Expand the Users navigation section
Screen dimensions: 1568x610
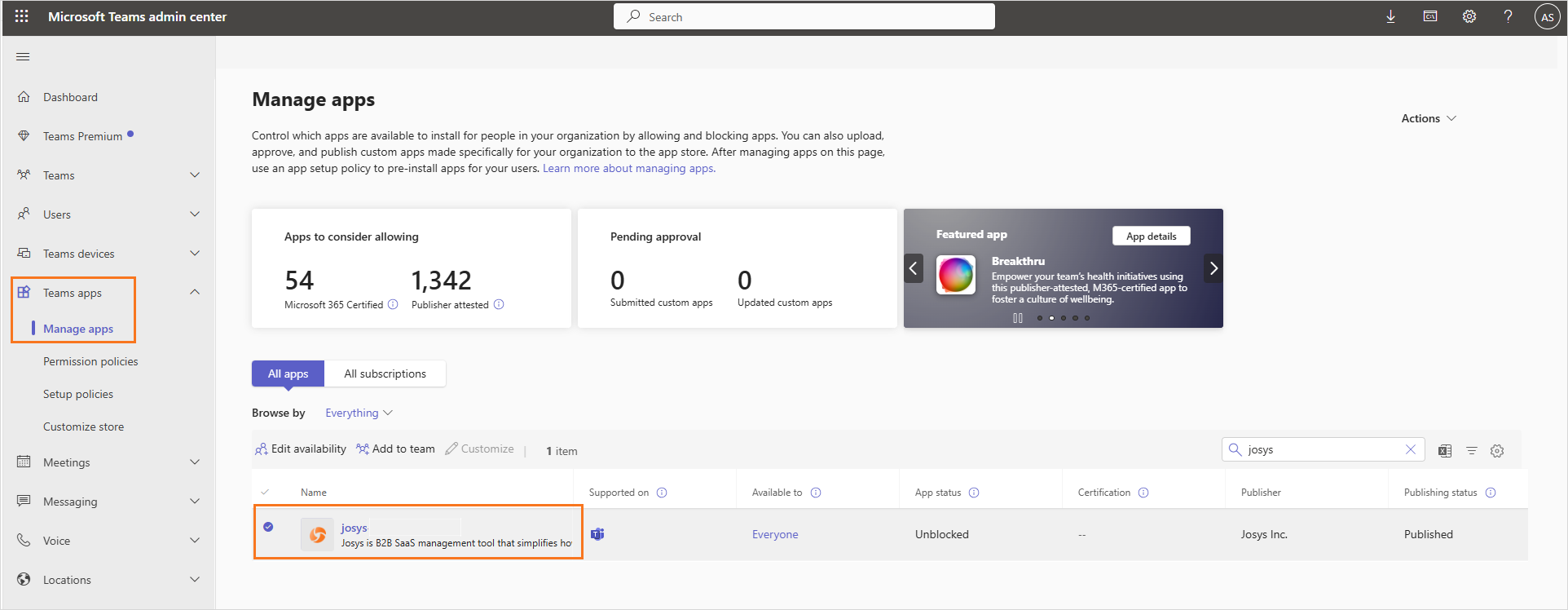click(195, 214)
